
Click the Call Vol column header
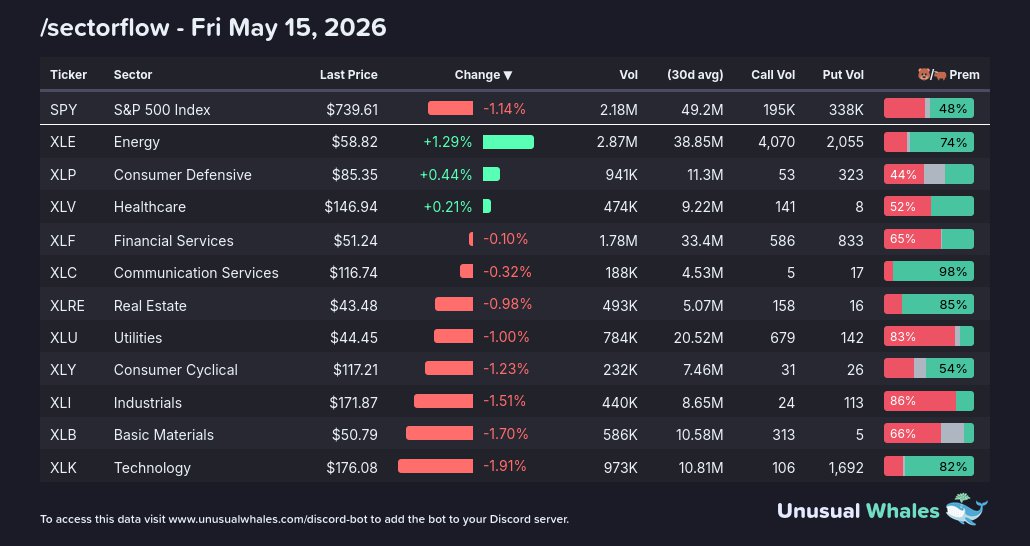pyautogui.click(x=773, y=75)
